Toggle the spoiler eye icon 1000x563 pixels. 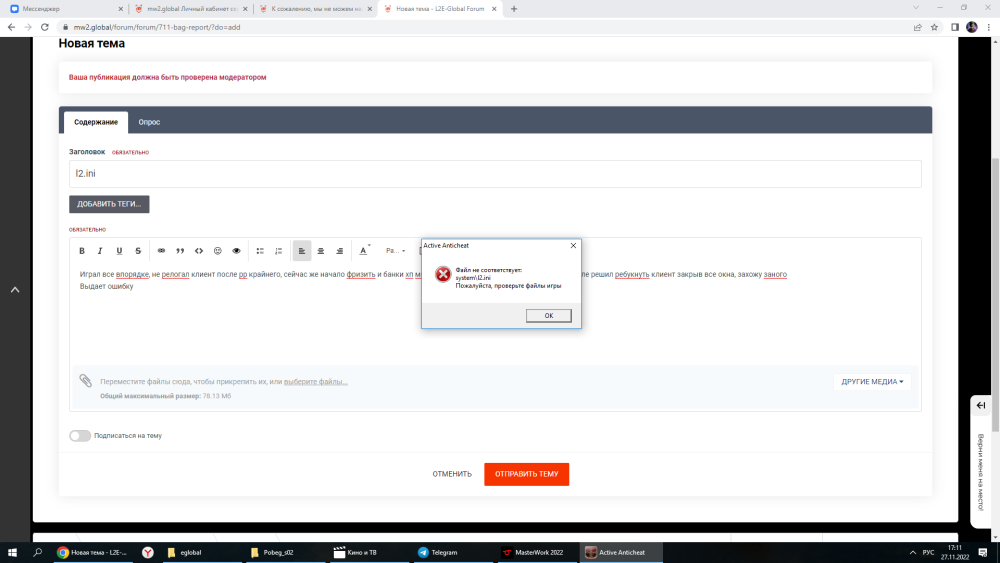(x=237, y=251)
